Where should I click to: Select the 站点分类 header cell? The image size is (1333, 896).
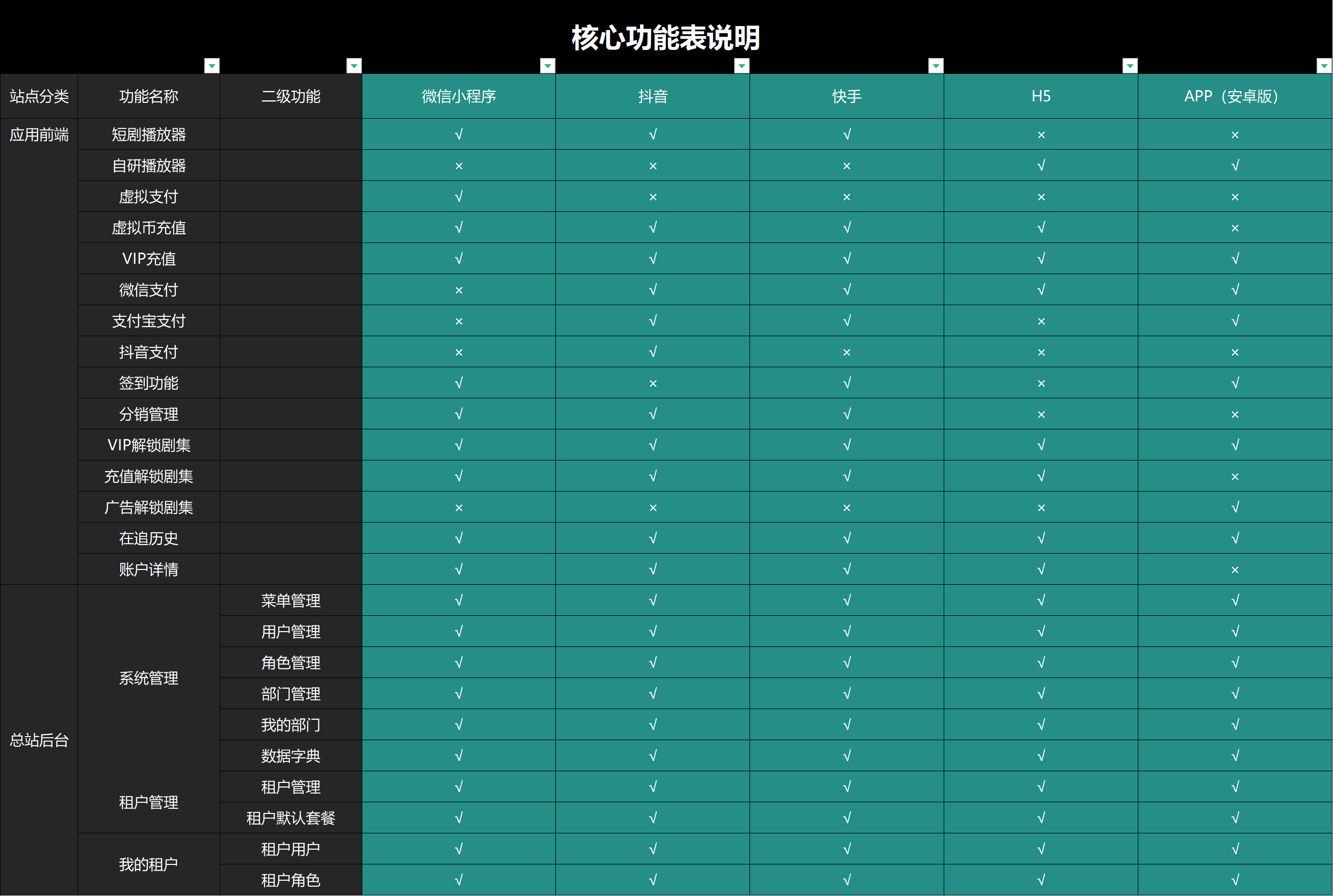click(39, 96)
